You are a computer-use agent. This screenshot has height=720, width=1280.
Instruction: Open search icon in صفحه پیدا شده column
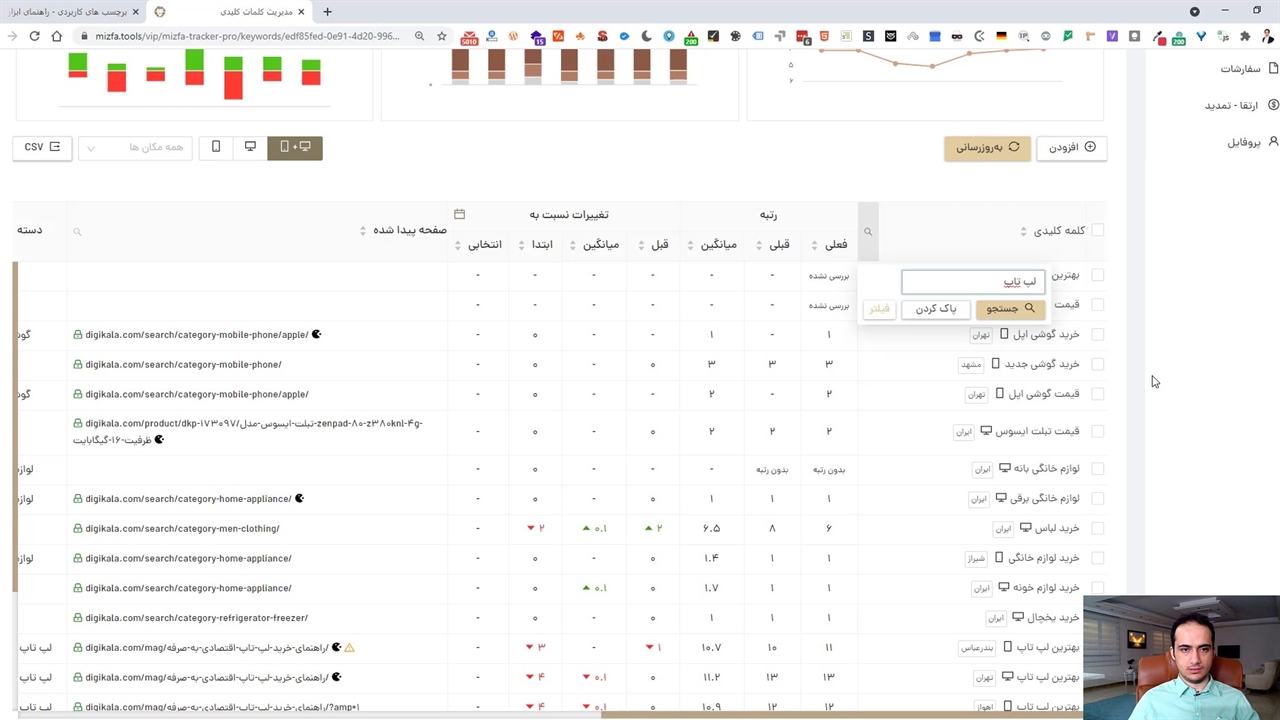pos(77,232)
